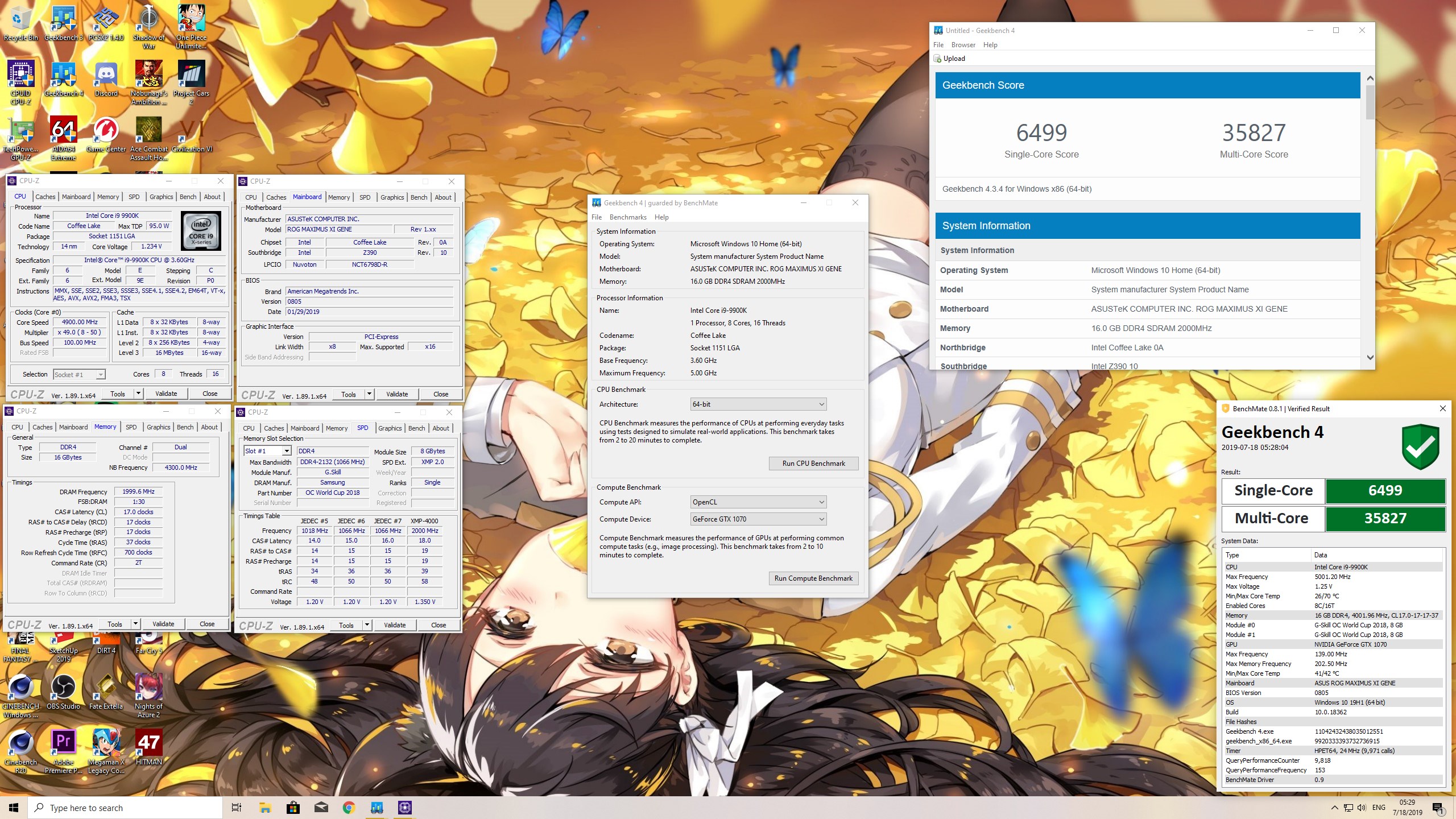The image size is (1456, 819).
Task: Open Nobunaga's Ambition desktop shortcut
Action: click(x=148, y=82)
